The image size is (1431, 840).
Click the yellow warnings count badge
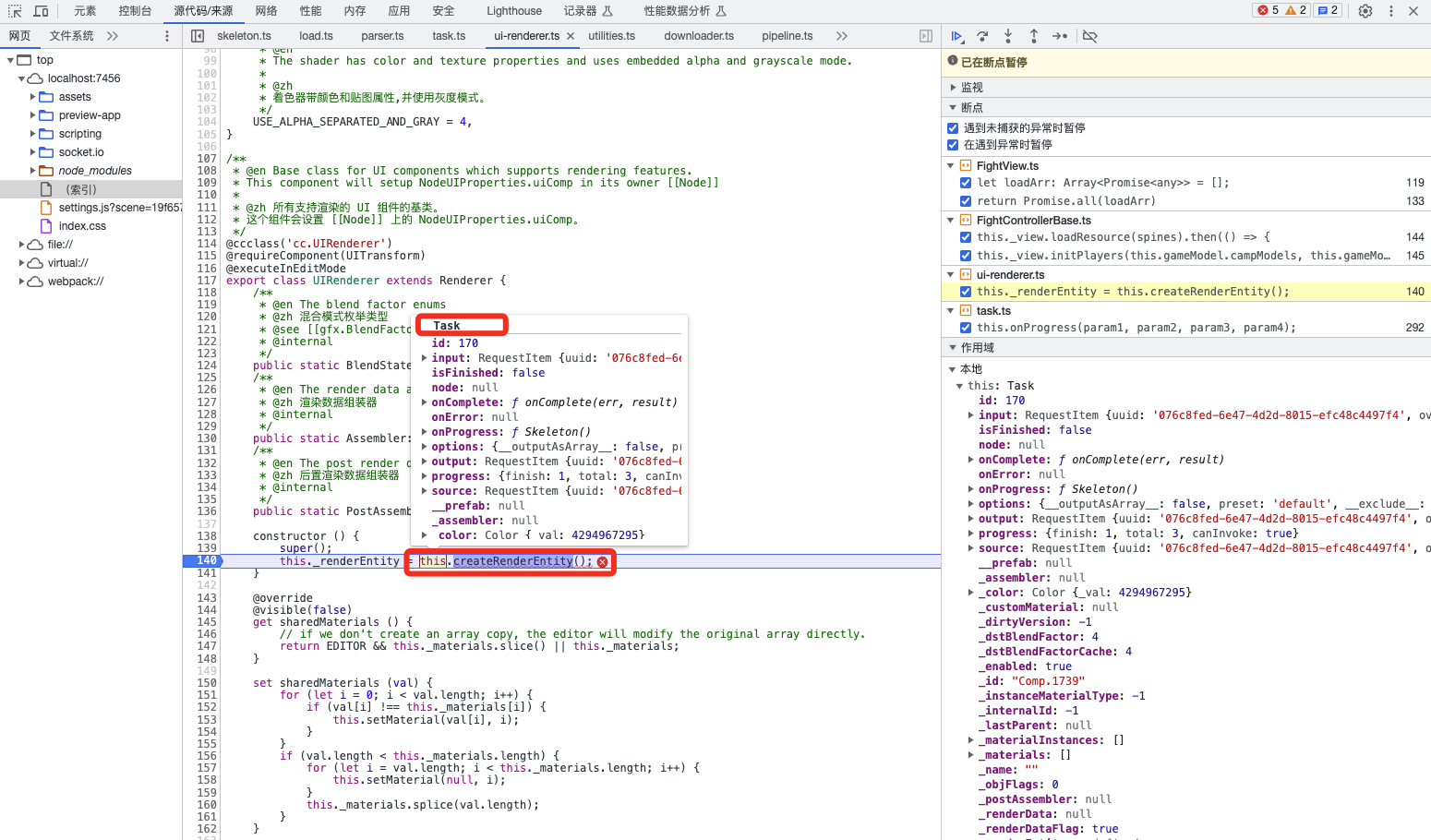coord(1296,10)
